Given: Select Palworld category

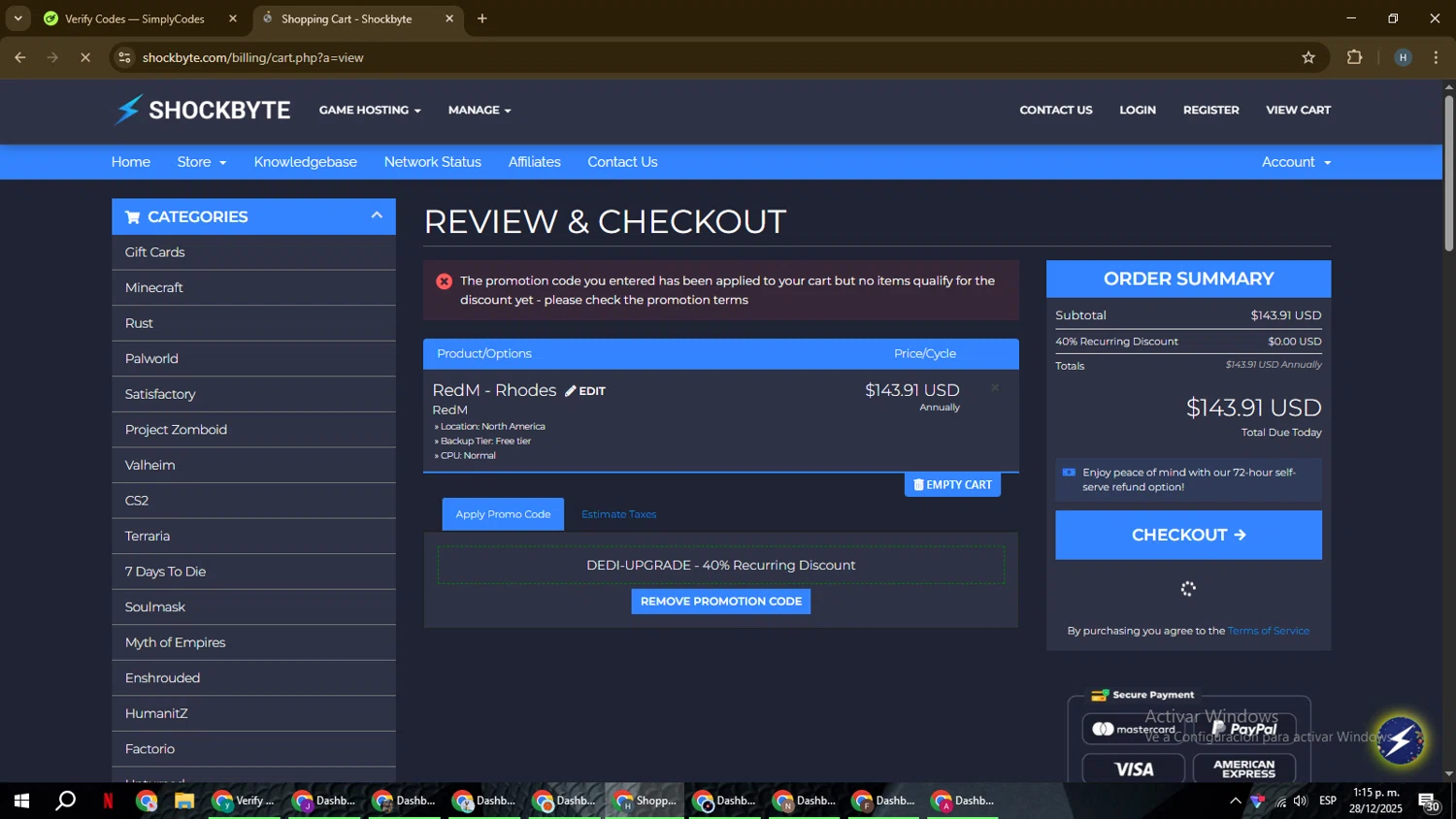Looking at the screenshot, I should click(253, 359).
